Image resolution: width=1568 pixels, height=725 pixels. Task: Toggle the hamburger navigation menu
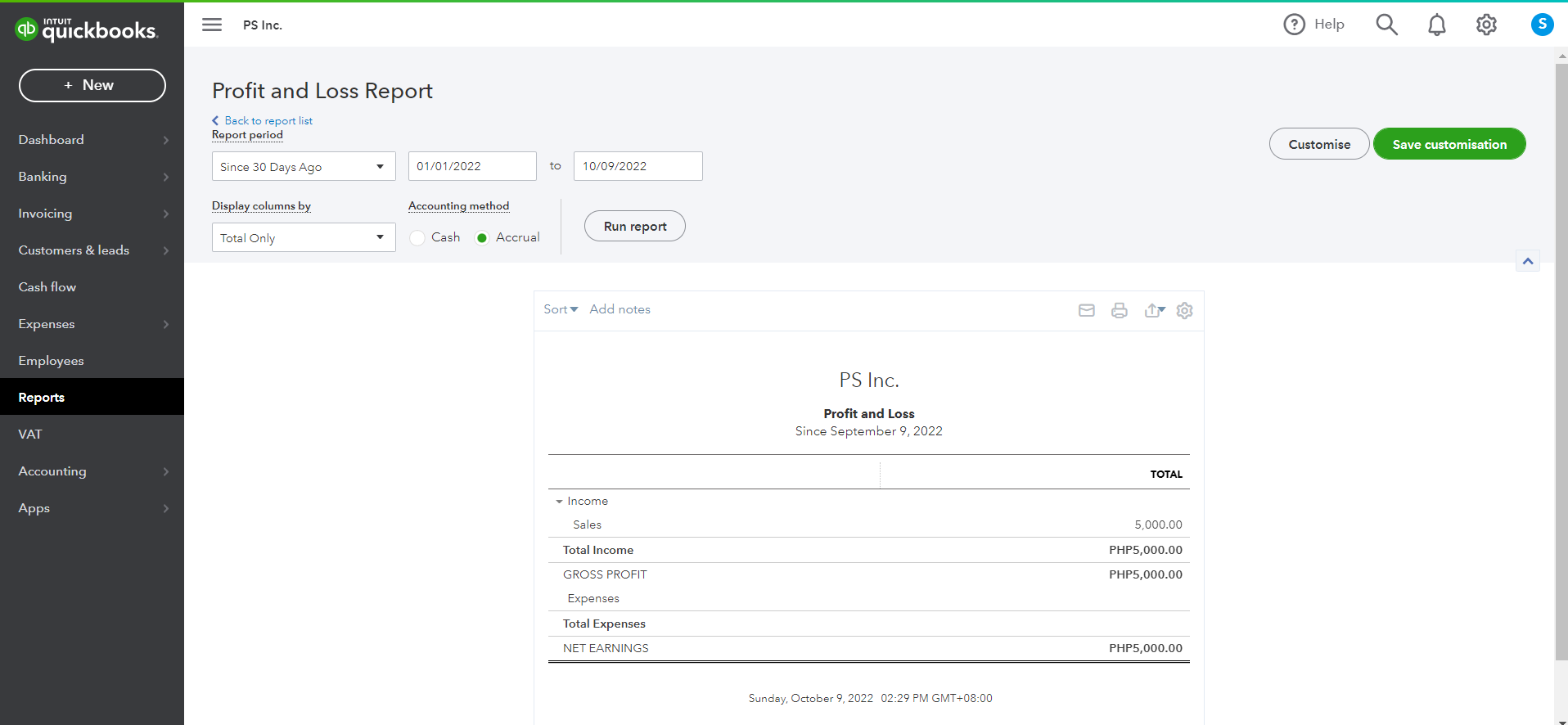point(212,25)
